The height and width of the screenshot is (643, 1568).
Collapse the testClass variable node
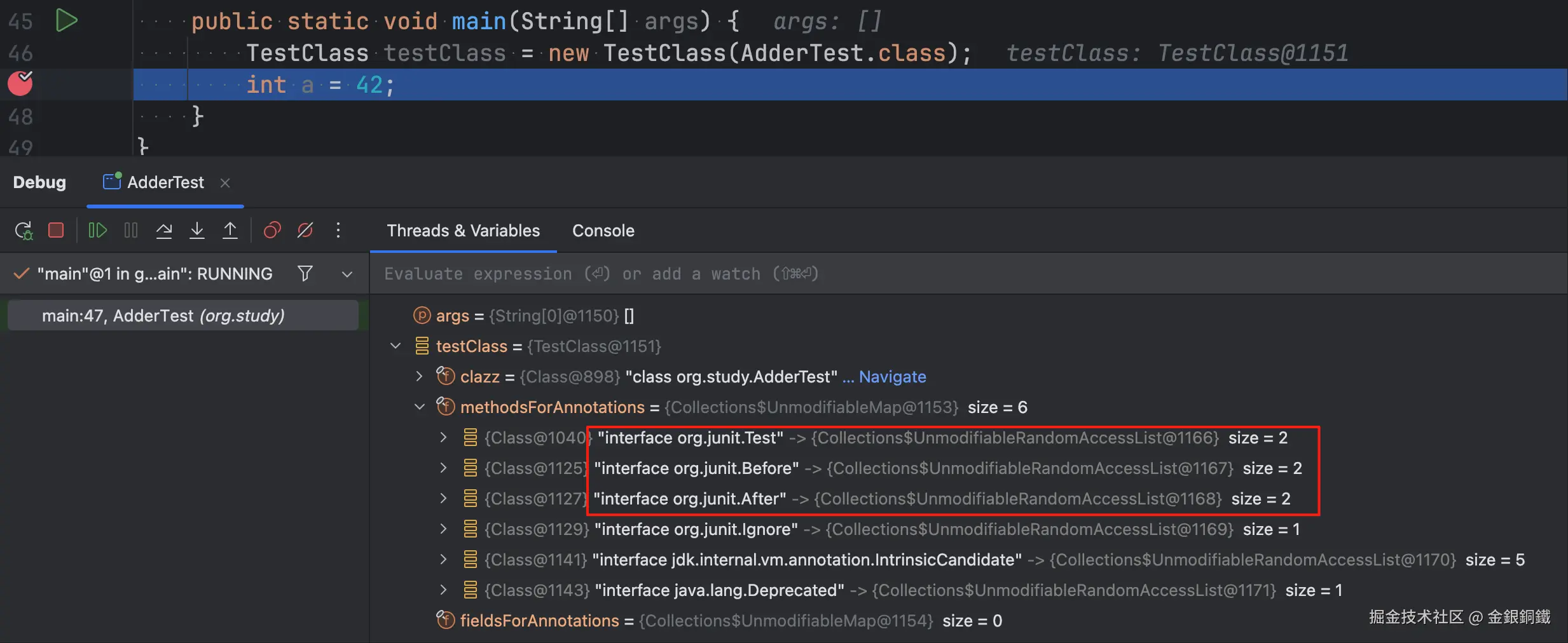point(395,346)
